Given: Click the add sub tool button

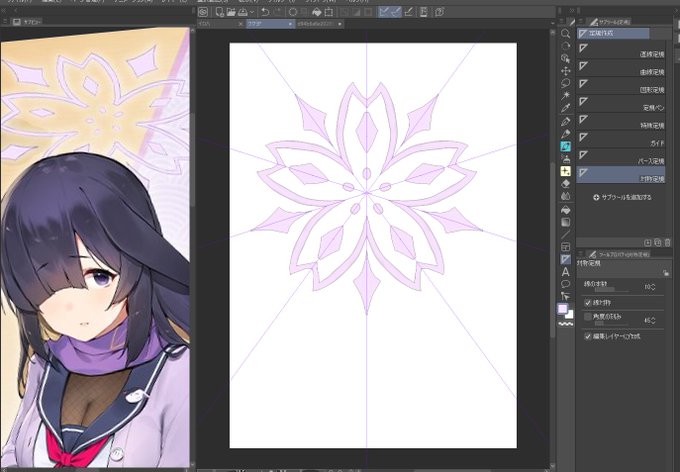Looking at the screenshot, I should (622, 197).
